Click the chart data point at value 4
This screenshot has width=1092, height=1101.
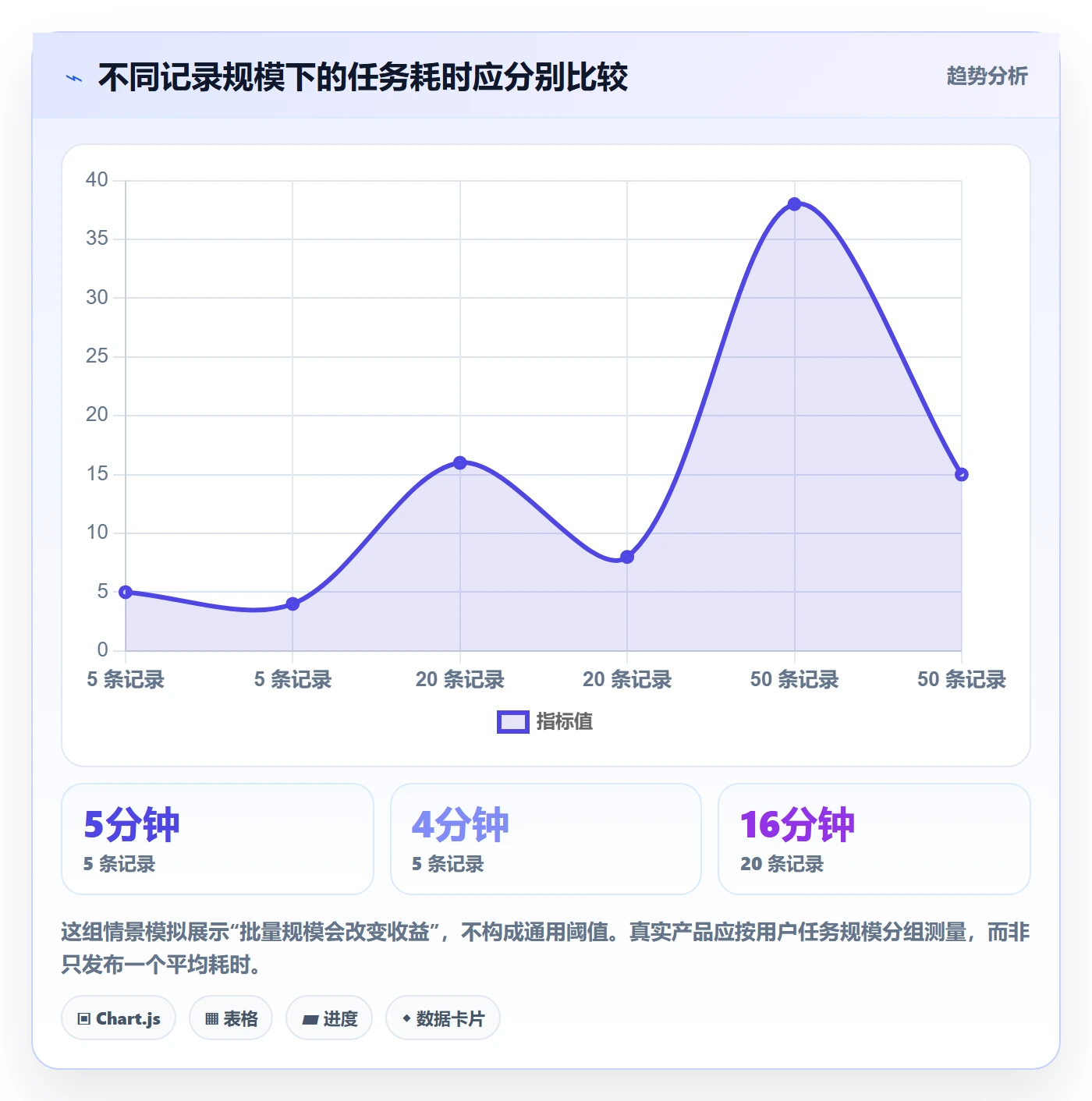[292, 604]
